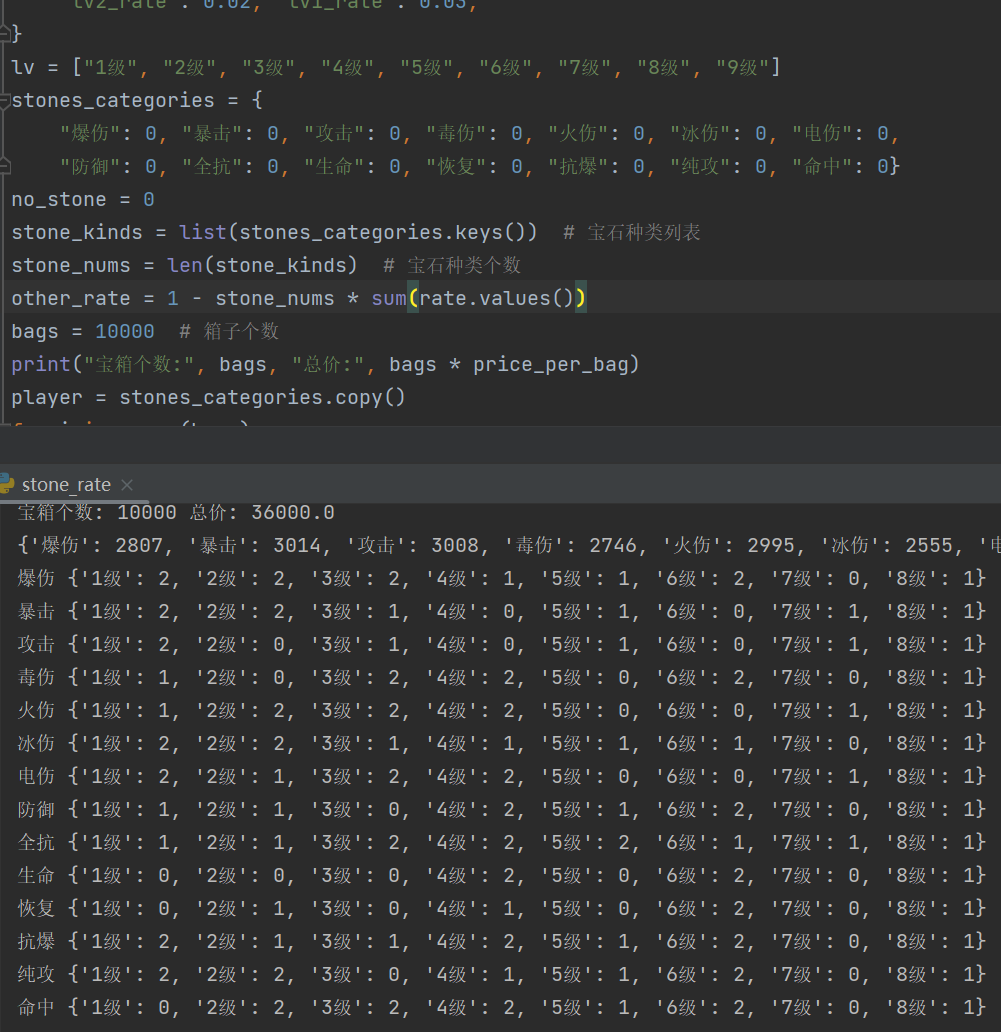
Task: Click the lv list variable name
Action: click(22, 68)
